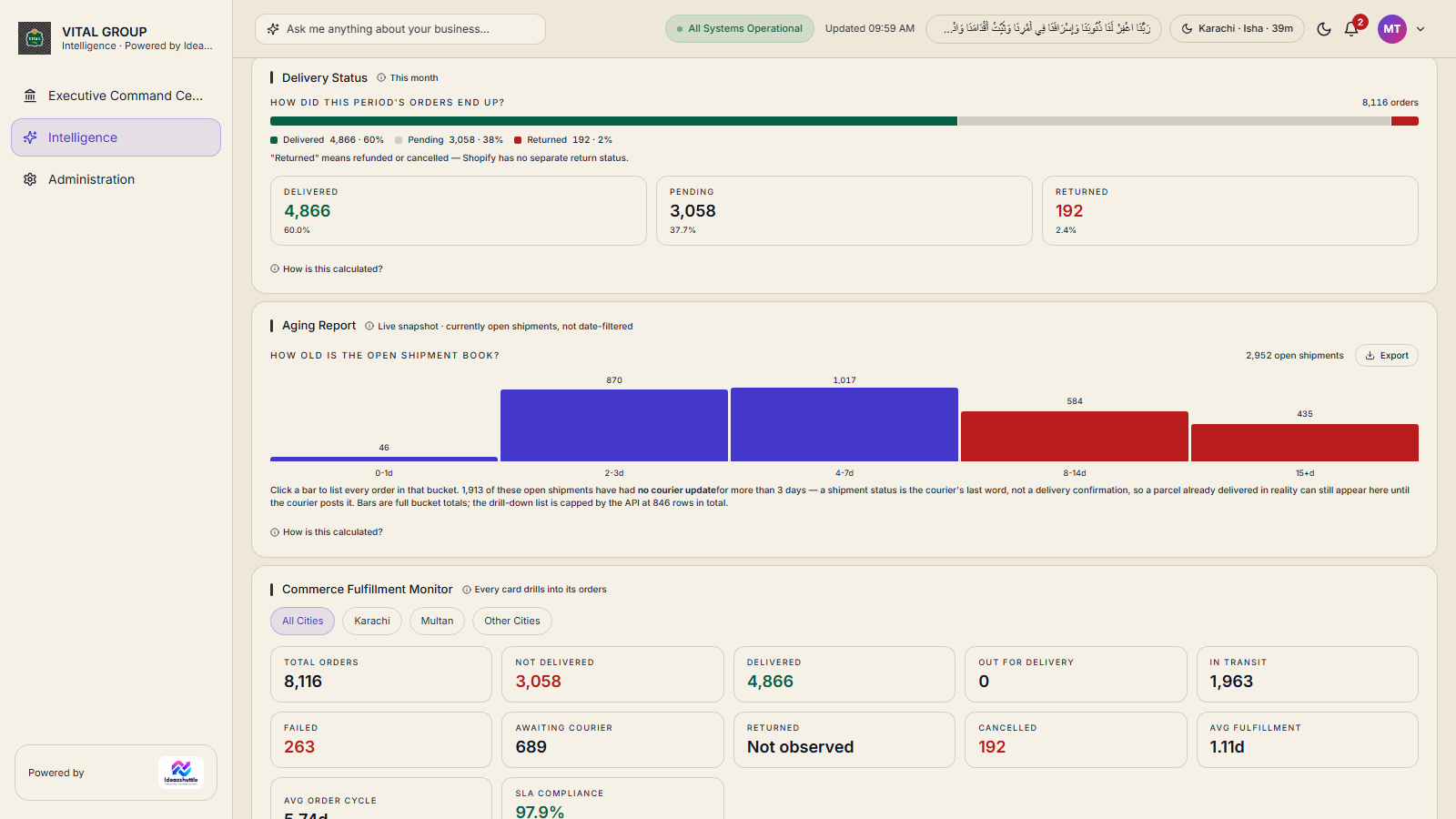The height and width of the screenshot is (819, 1456).
Task: Select the Other Cities filter
Action: tap(512, 621)
